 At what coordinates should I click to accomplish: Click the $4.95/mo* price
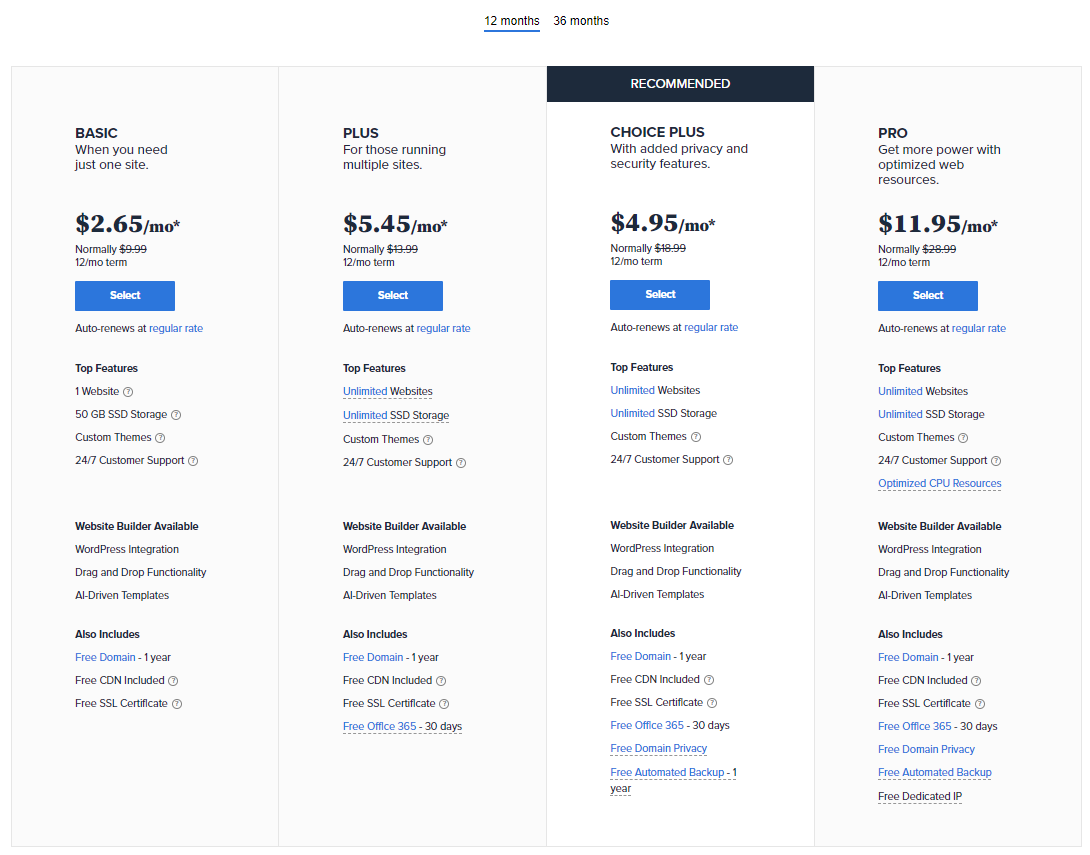click(x=663, y=223)
